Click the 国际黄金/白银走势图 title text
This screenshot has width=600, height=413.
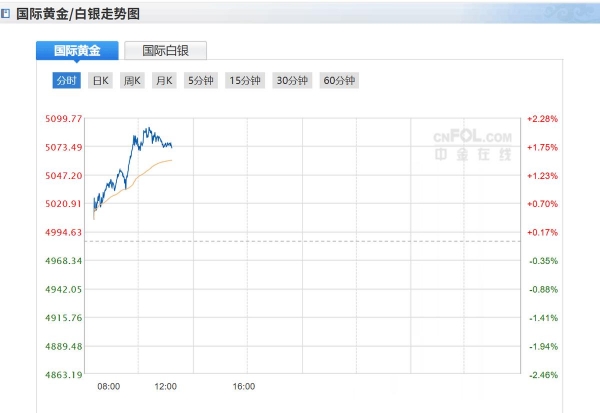78,14
